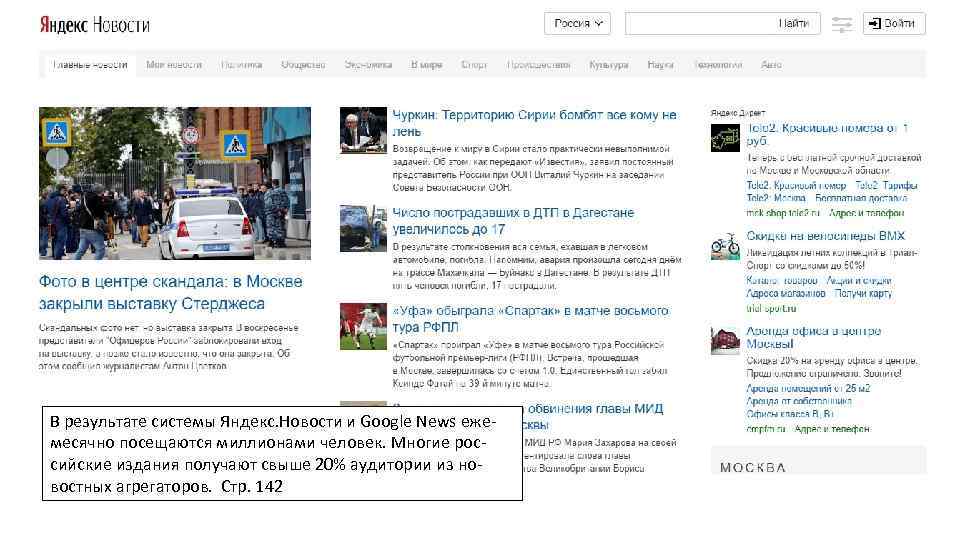The width and height of the screenshot is (960, 540).
Task: Click Адрес и телефон under Tele2 ad
Action: [x=866, y=213]
